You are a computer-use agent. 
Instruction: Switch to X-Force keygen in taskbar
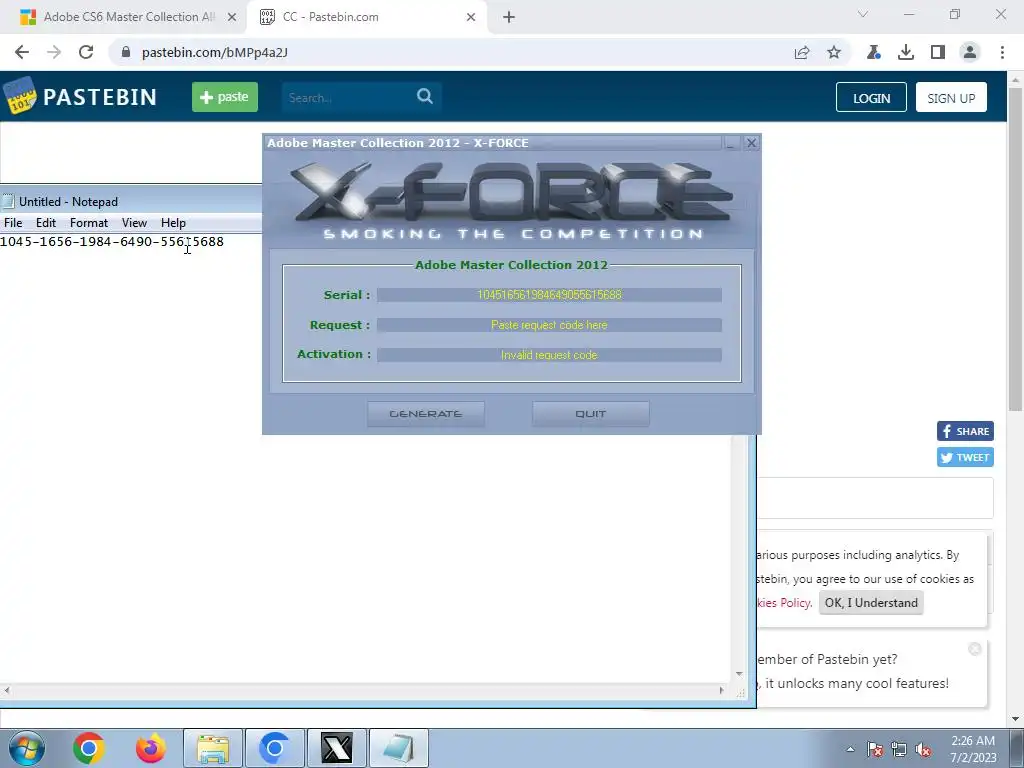click(x=337, y=748)
